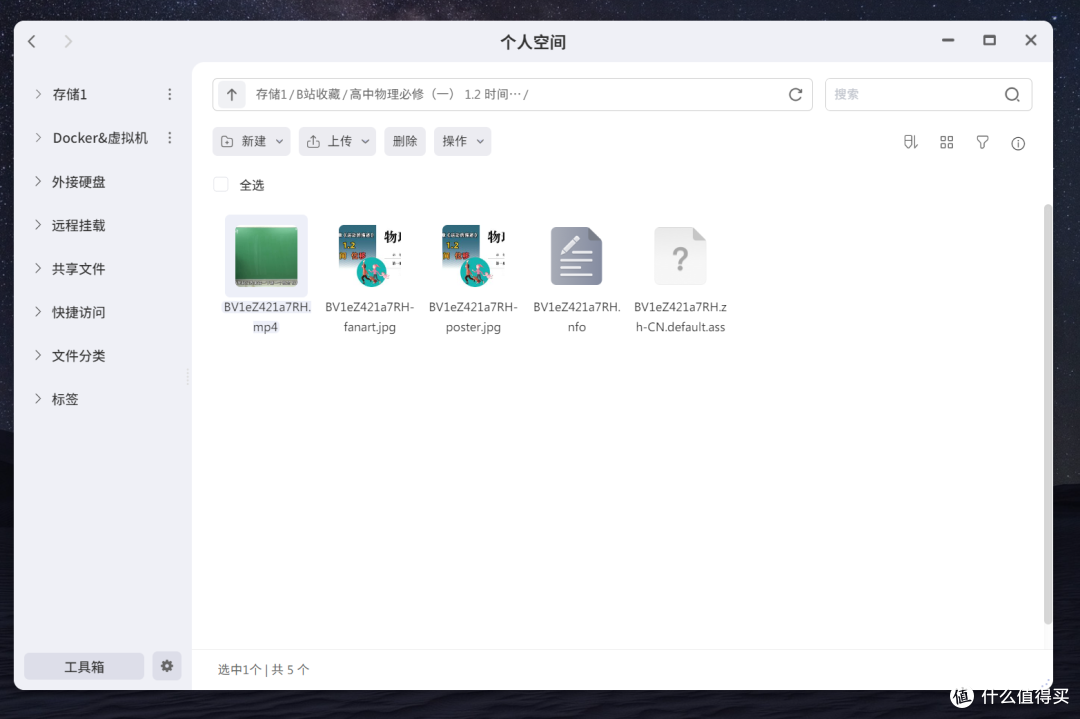Select 文件分类 in the sidebar
Viewport: 1080px width, 719px height.
[x=79, y=355]
